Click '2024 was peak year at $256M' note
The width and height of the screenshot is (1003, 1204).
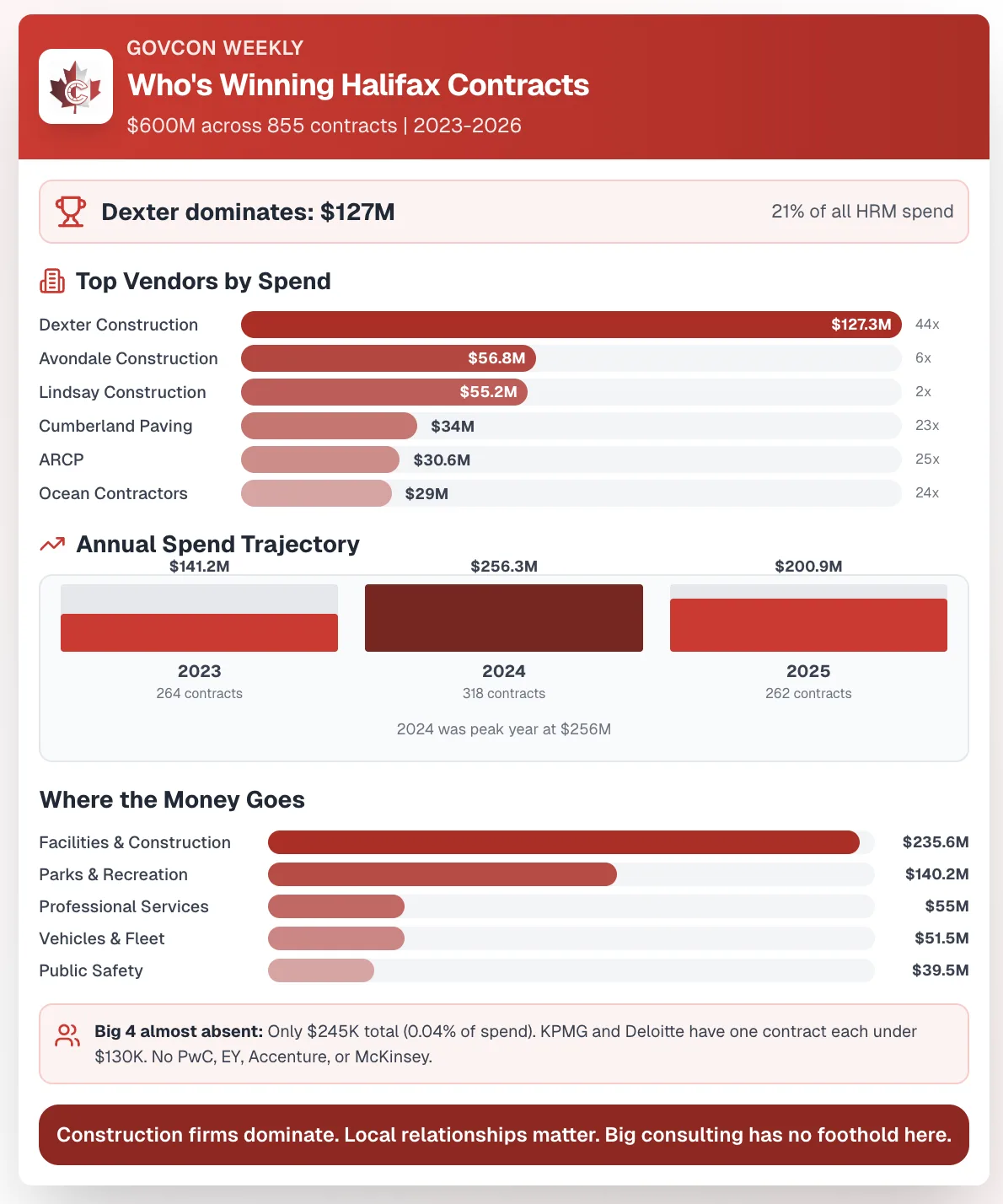tap(504, 729)
